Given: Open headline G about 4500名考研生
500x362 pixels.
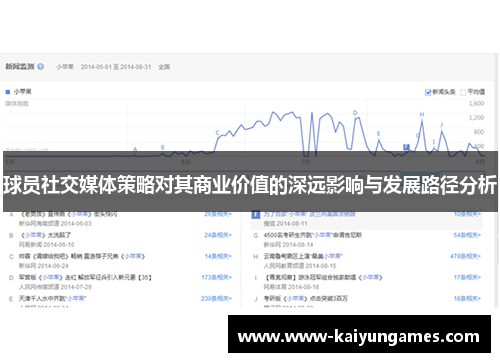Looking at the screenshot, I should click(313, 235).
